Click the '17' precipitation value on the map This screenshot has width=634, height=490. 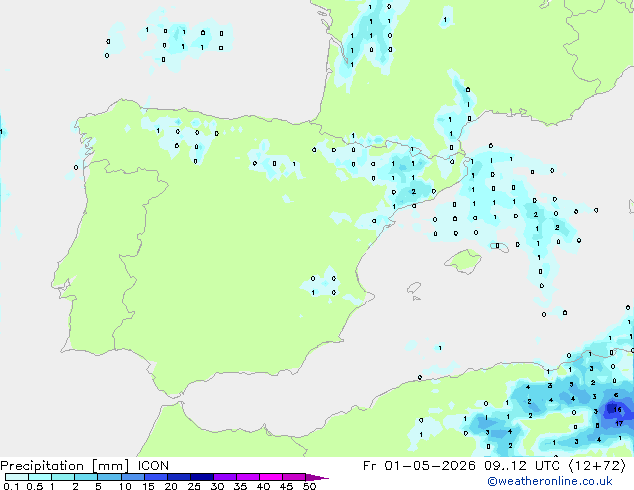point(619,423)
